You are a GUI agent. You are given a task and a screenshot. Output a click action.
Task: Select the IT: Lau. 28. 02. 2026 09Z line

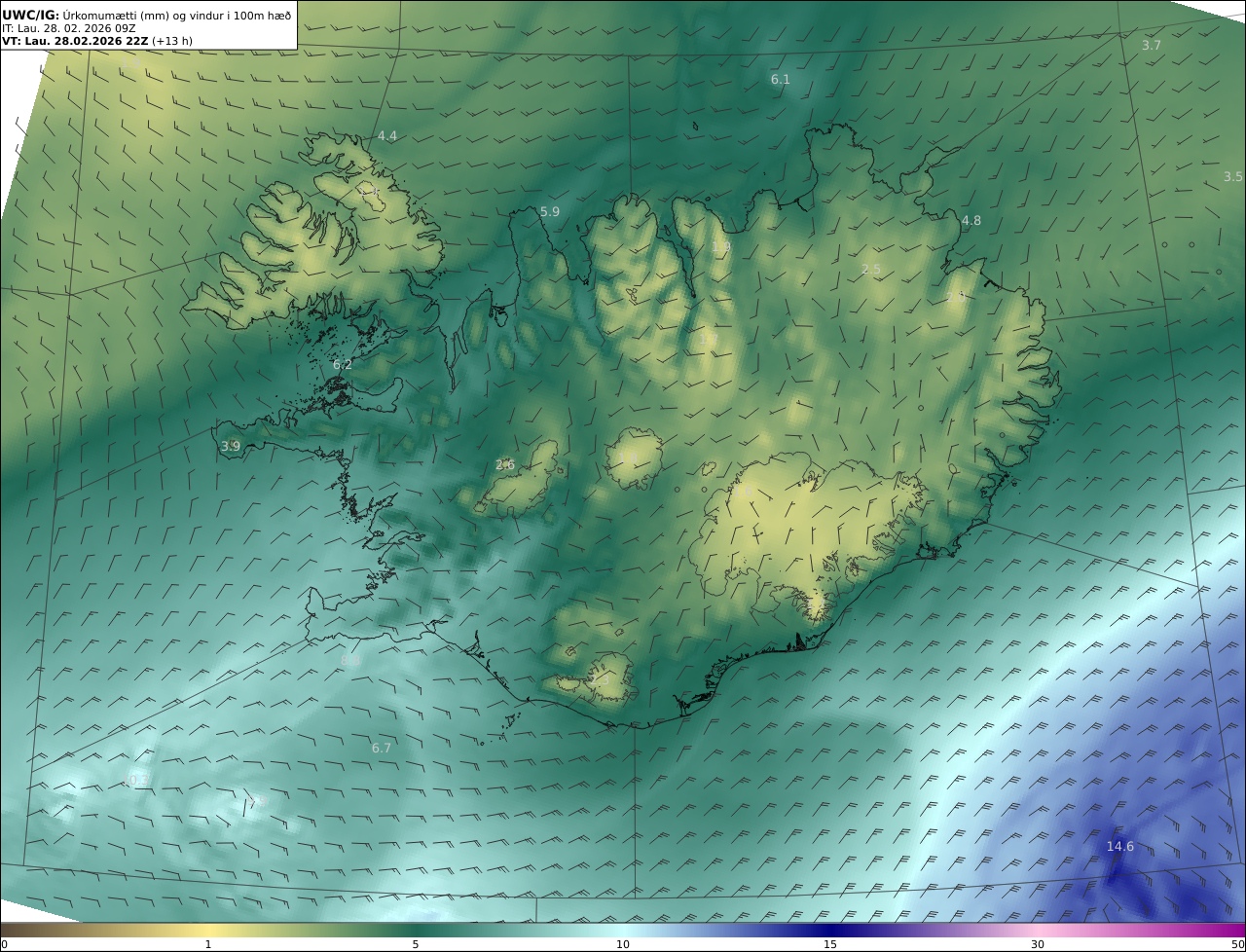coord(68,28)
